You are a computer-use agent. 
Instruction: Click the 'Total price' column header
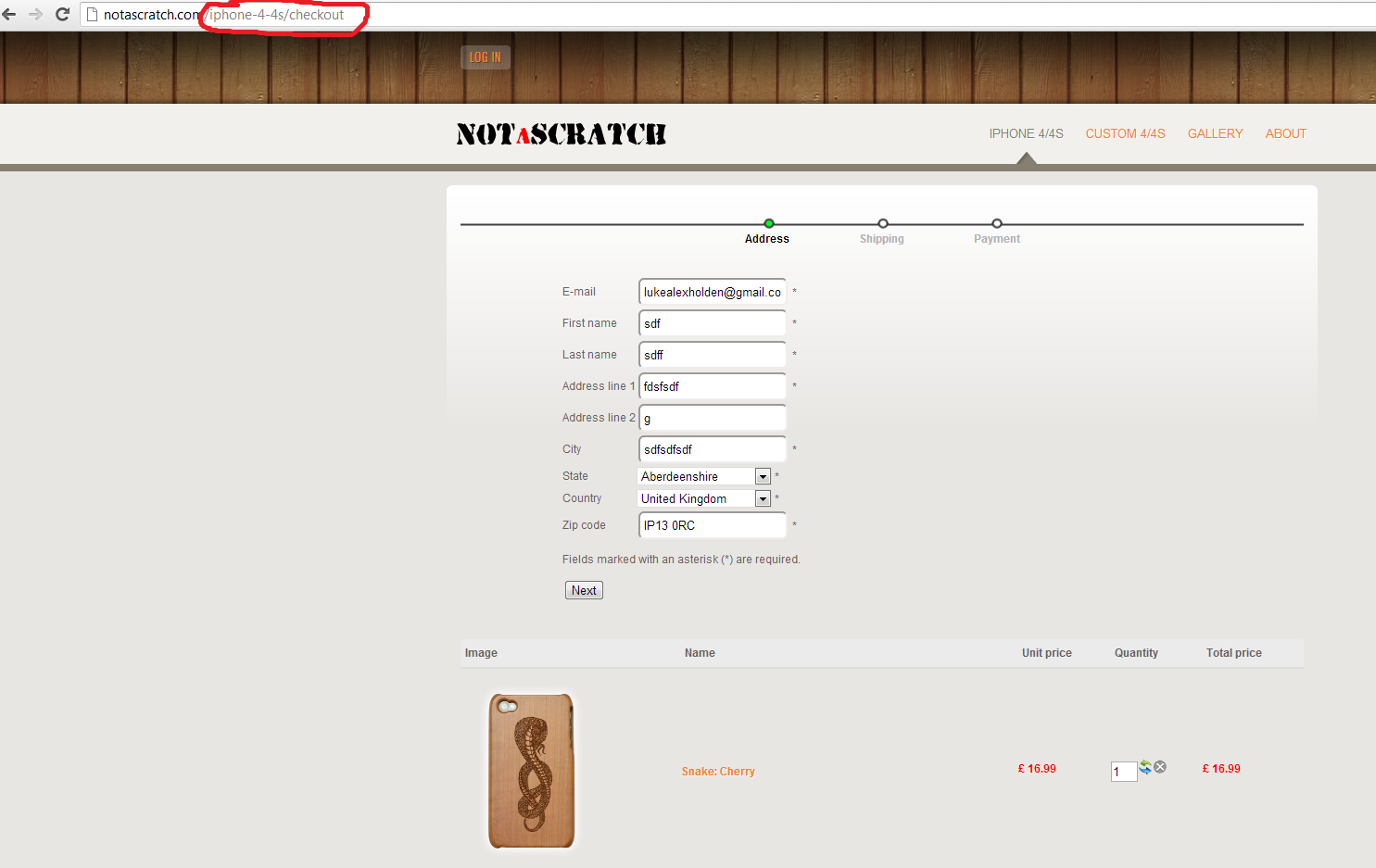pyautogui.click(x=1234, y=653)
